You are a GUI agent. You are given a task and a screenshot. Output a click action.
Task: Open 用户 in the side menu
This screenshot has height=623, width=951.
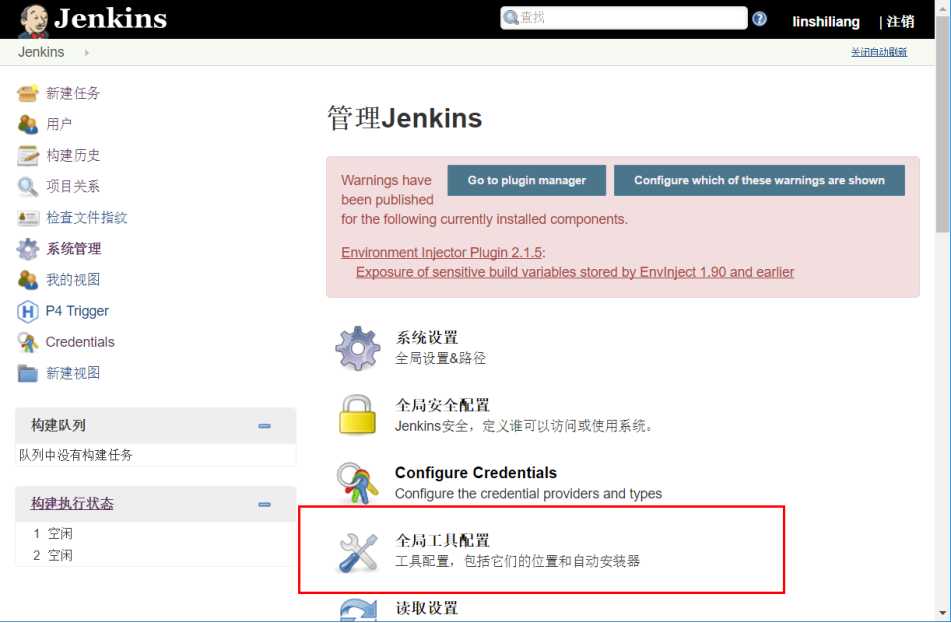point(59,124)
